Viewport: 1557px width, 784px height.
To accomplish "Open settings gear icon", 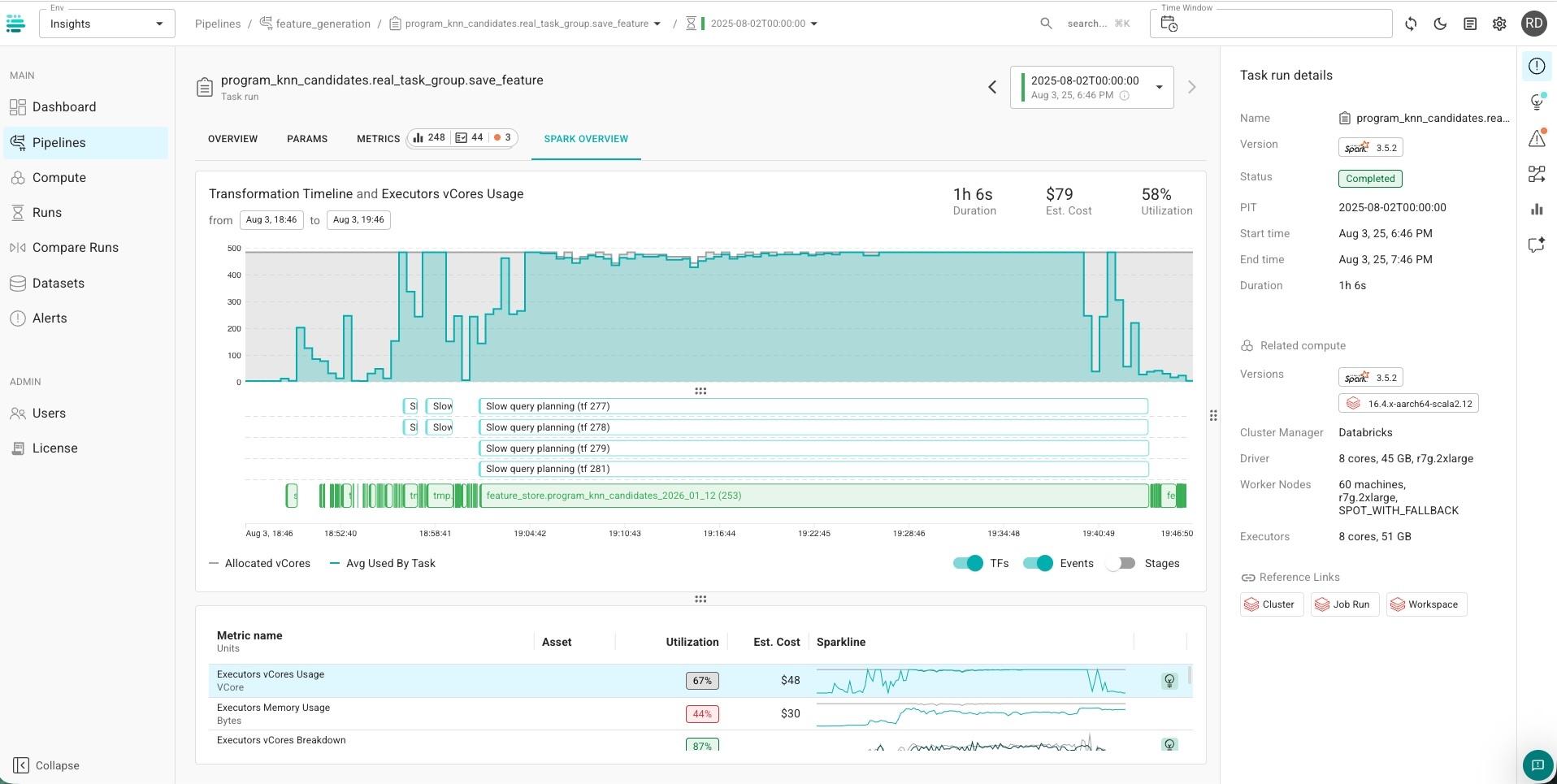I will pos(1499,24).
